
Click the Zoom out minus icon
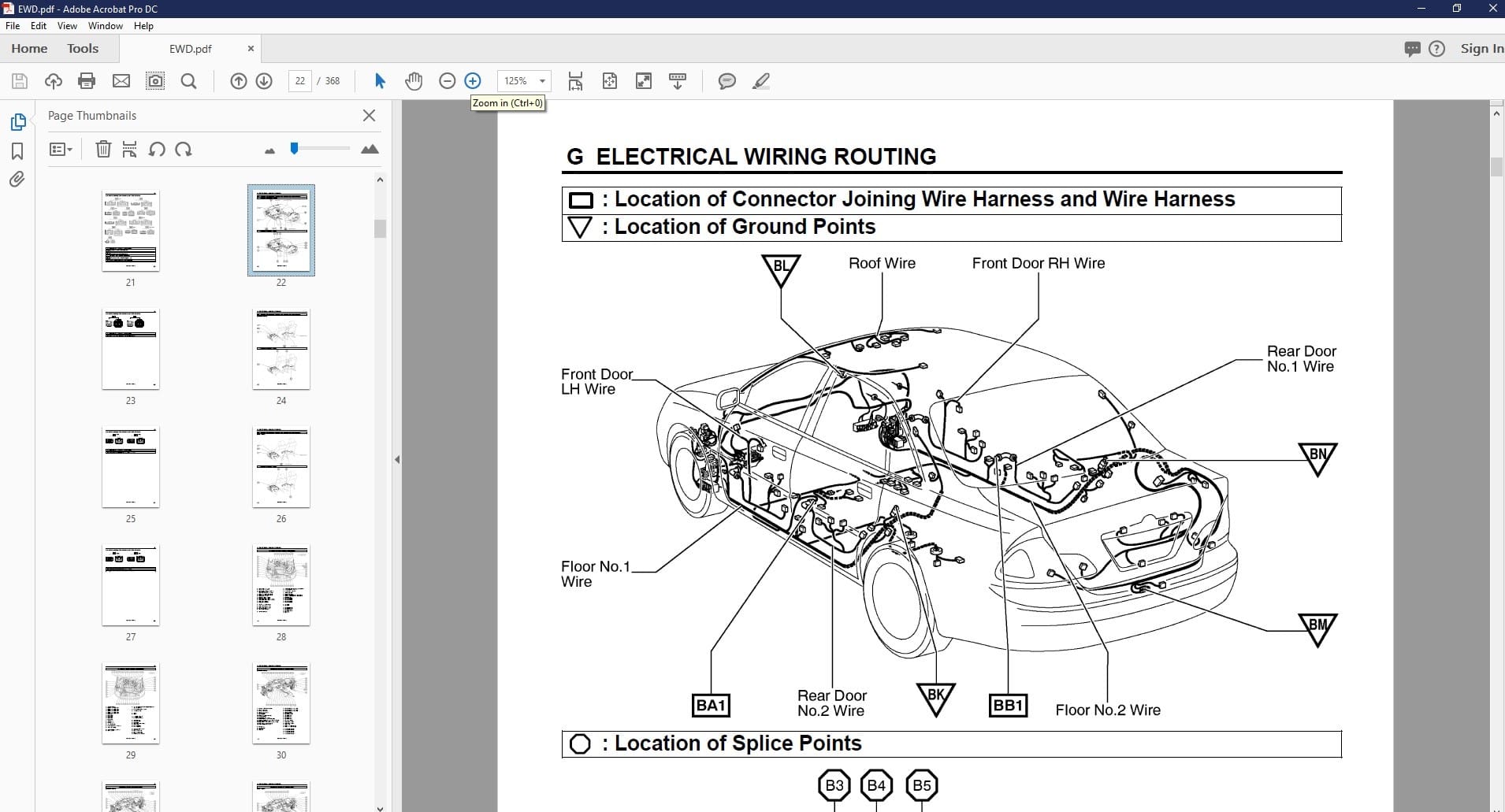[x=447, y=81]
